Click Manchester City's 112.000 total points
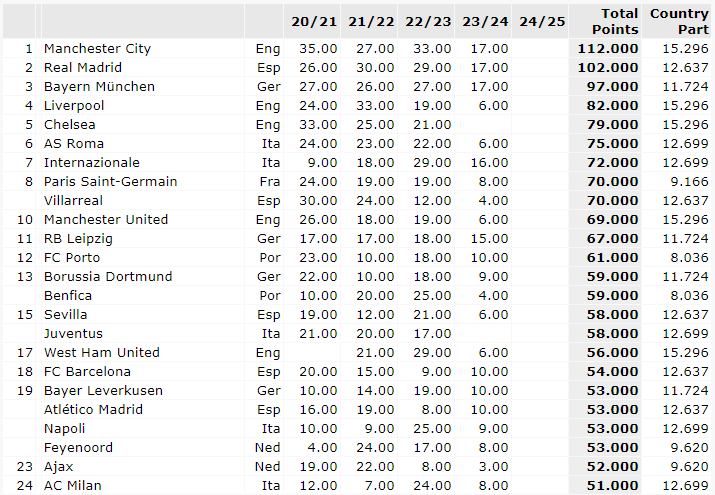The height and width of the screenshot is (495, 715). click(x=607, y=49)
